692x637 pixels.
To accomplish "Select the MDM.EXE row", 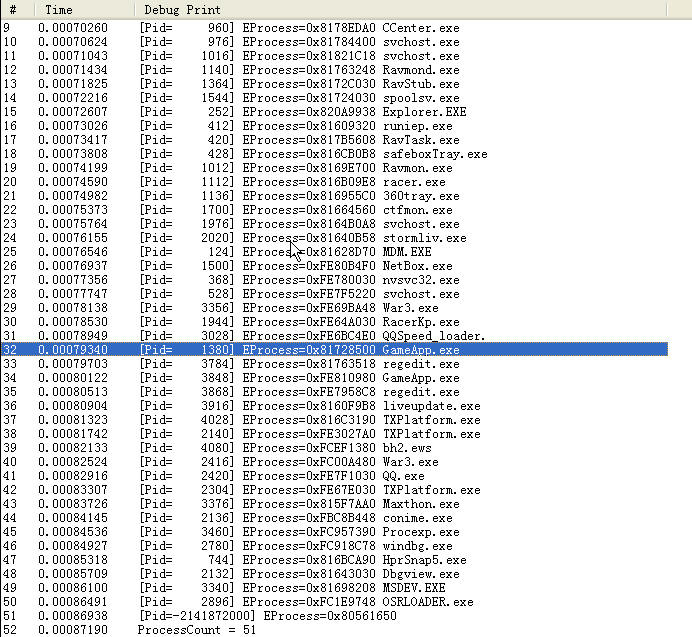I will point(335,252).
